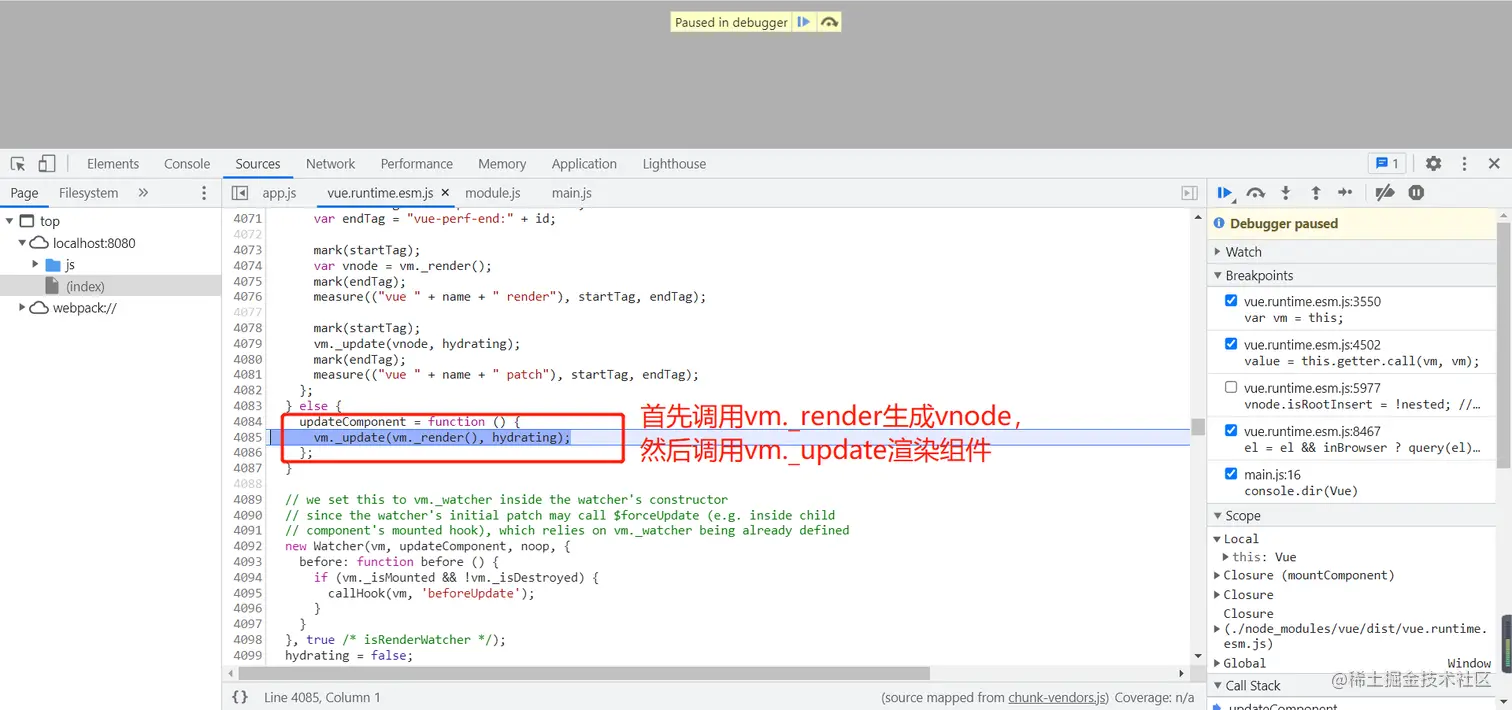
Task: Click debugger sidebar vertical scrollbar
Action: click(x=1504, y=345)
